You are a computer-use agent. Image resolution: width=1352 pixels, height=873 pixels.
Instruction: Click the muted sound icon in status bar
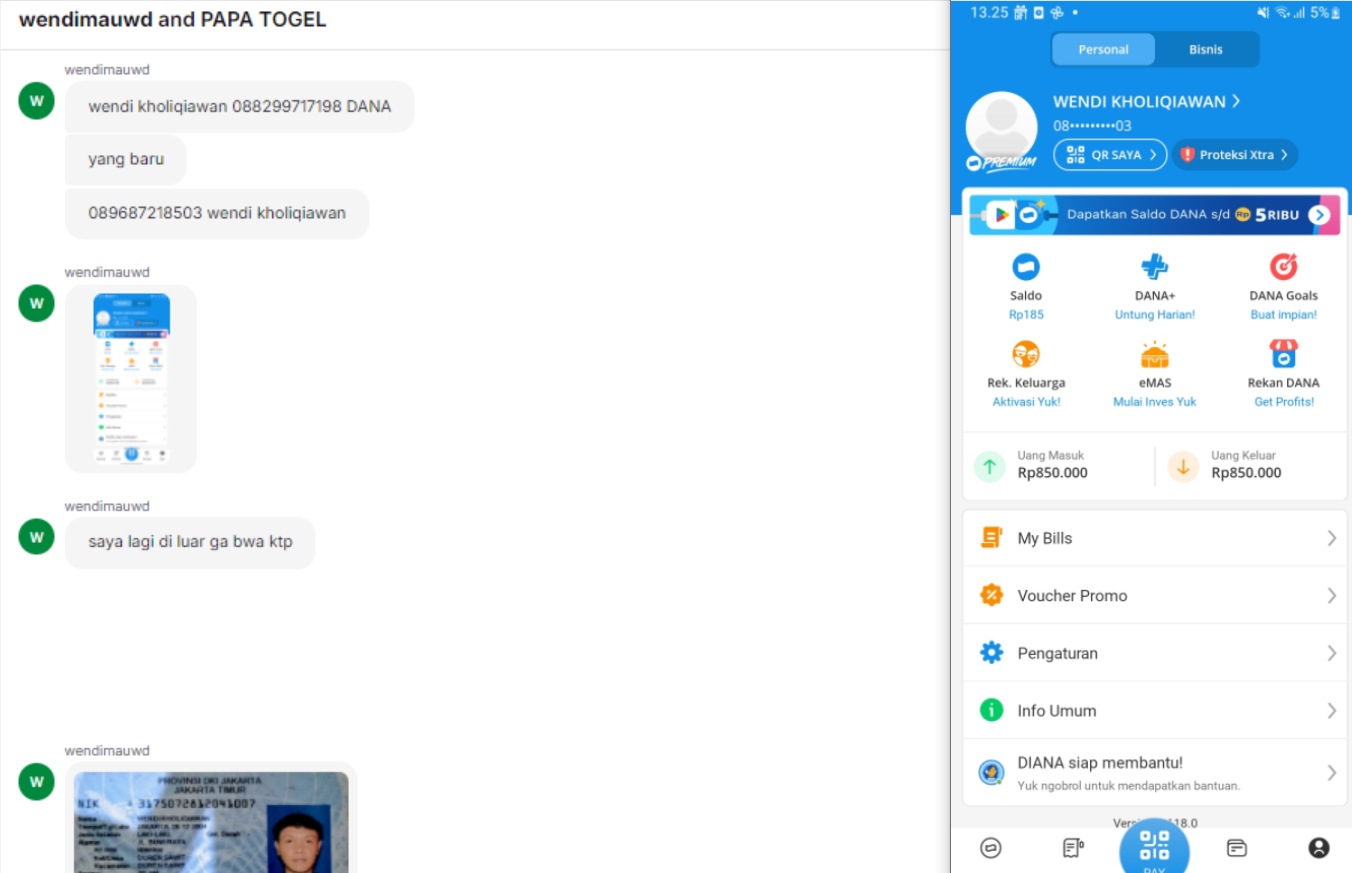(1263, 13)
